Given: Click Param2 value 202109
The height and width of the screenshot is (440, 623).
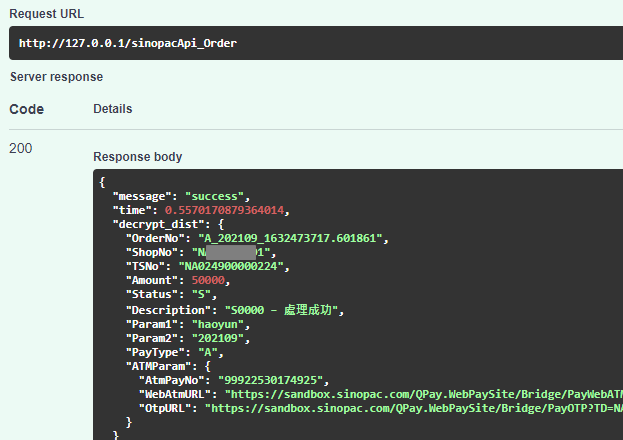Looking at the screenshot, I should [218, 339].
